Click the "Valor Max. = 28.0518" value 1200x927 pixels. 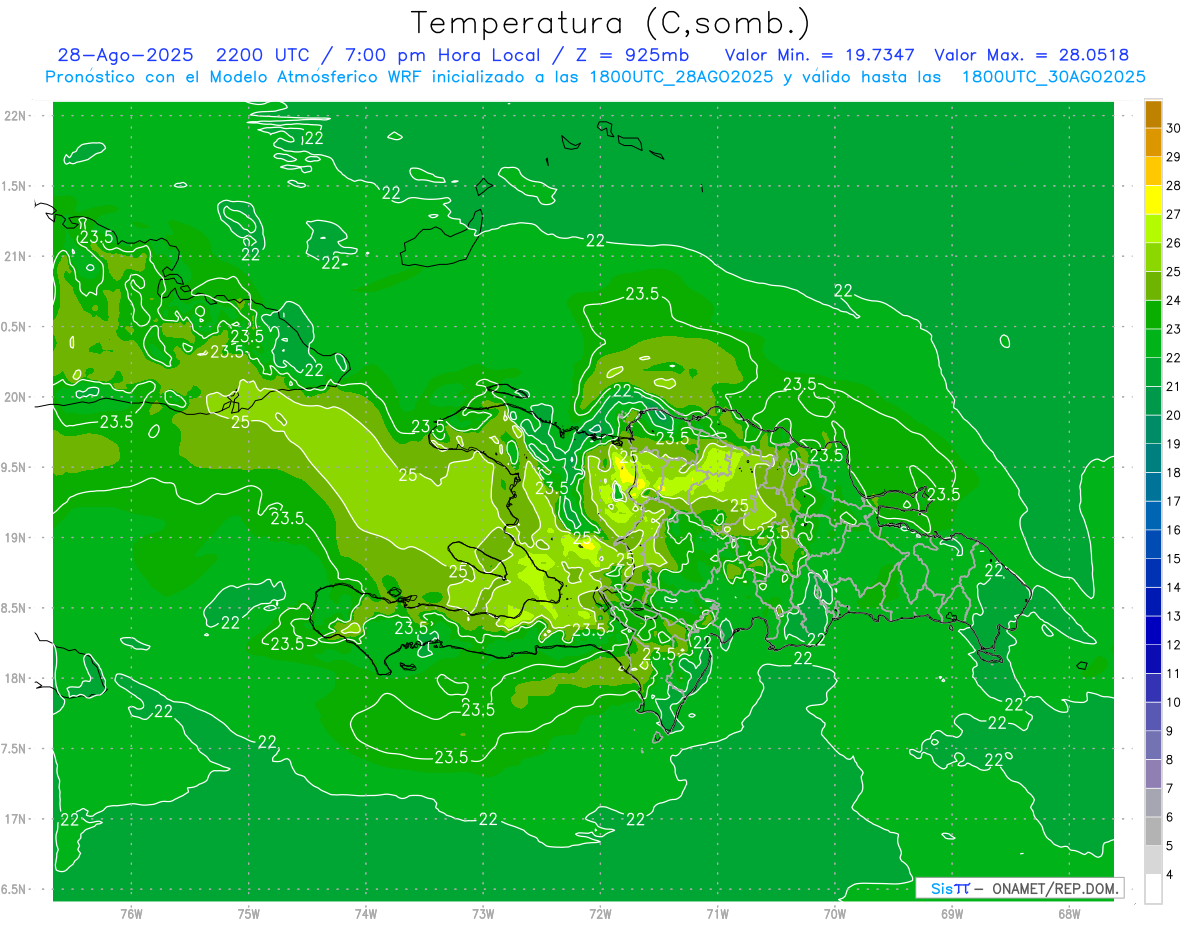[x=1031, y=56]
